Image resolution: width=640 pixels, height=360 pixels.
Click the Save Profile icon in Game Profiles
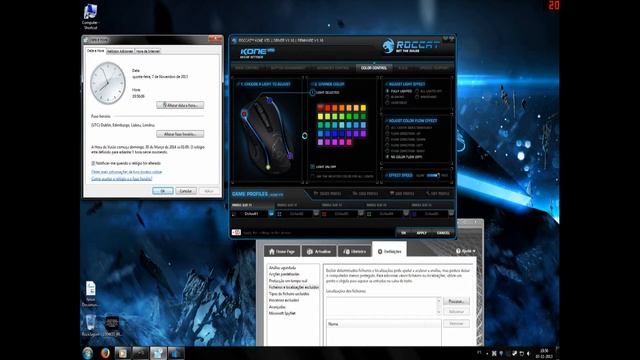pyautogui.click(x=392, y=193)
